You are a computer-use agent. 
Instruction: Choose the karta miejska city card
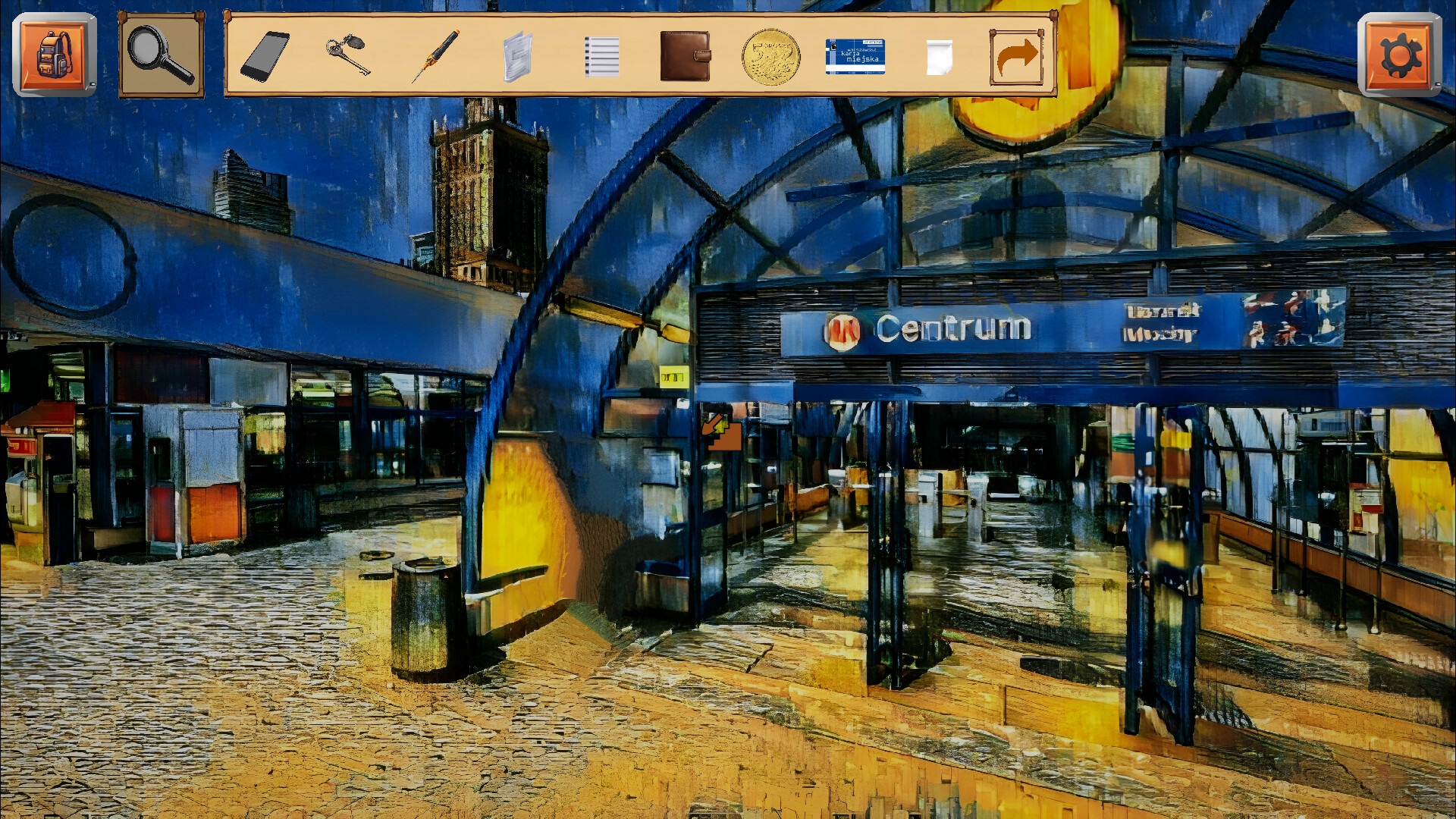click(x=855, y=57)
